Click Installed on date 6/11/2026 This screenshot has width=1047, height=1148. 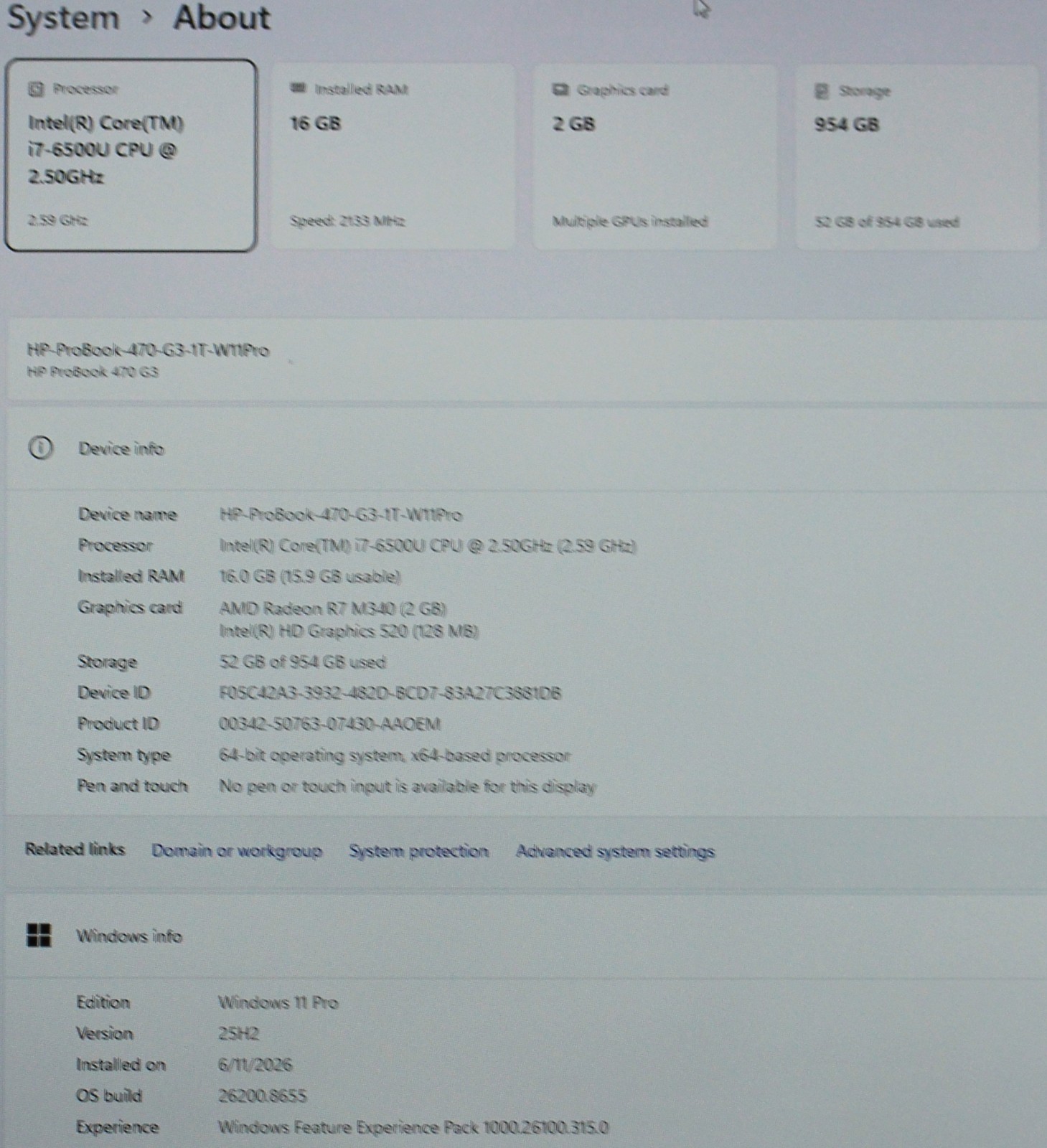click(255, 1065)
